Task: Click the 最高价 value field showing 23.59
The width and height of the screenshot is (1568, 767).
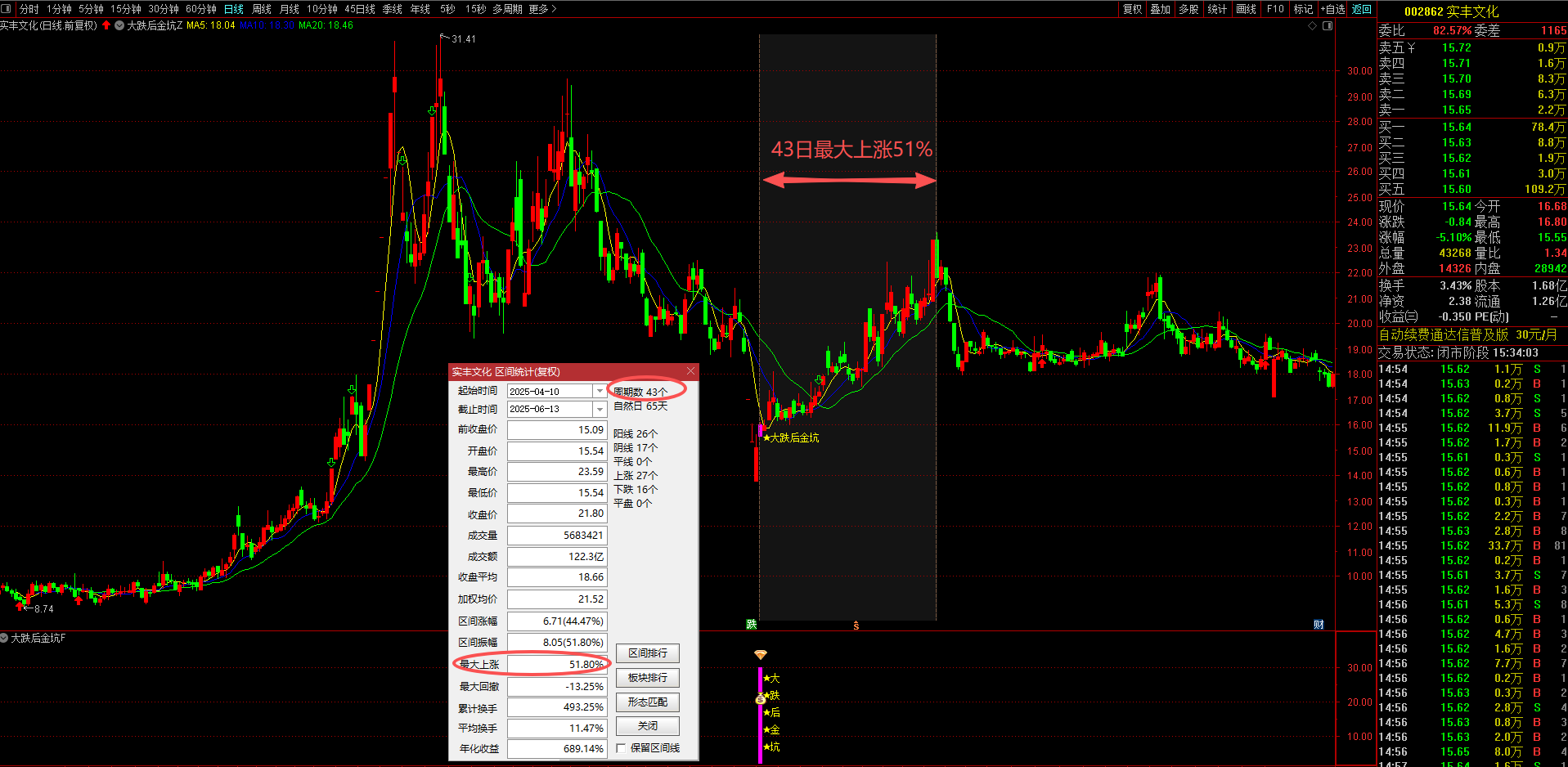Action: click(x=557, y=472)
